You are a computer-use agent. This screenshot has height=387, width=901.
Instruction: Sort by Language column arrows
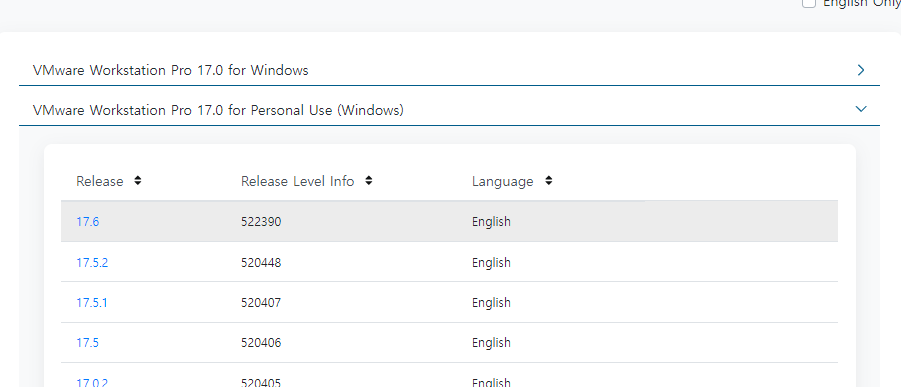(549, 181)
